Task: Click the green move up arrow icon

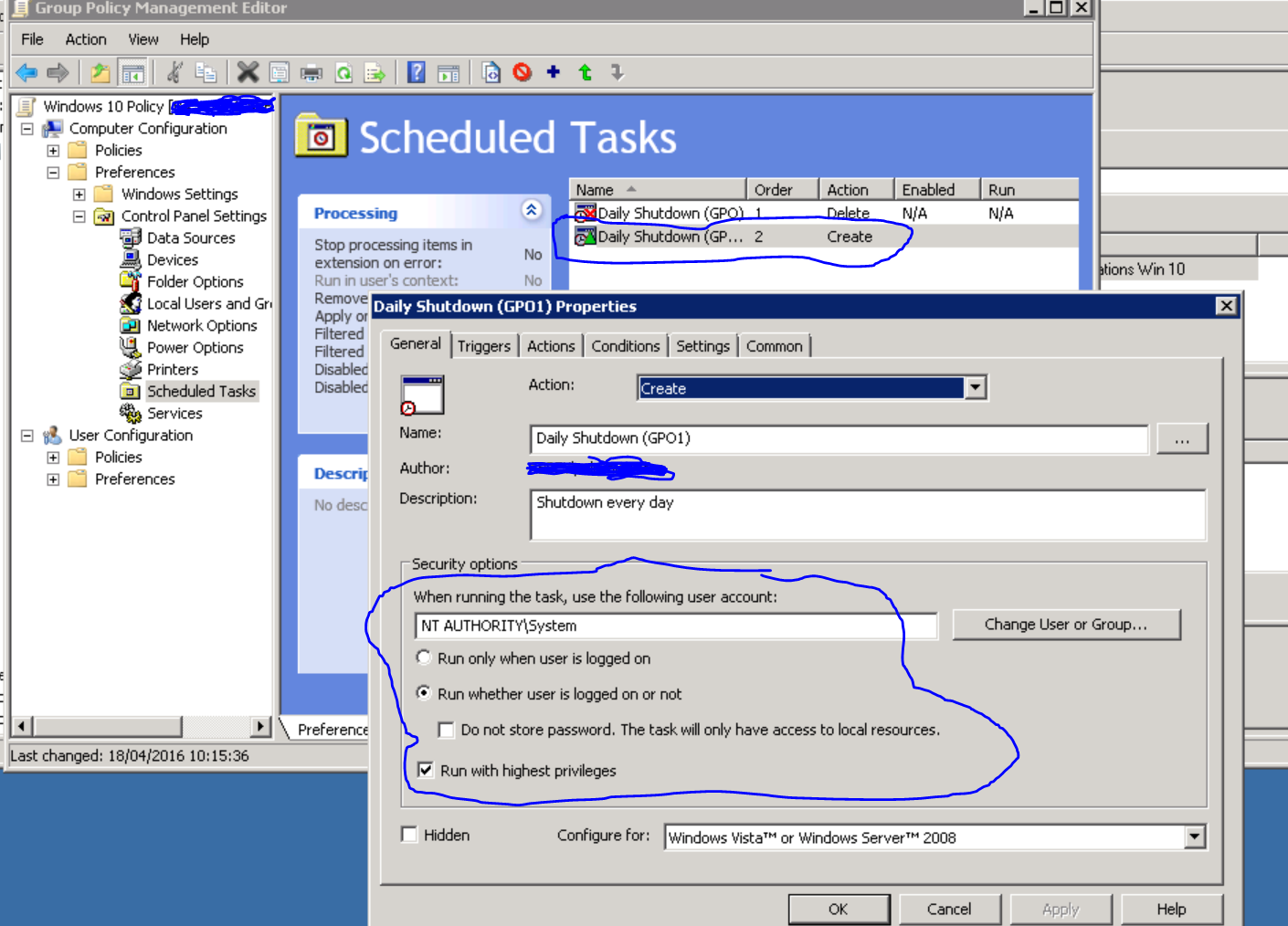Action: click(586, 71)
